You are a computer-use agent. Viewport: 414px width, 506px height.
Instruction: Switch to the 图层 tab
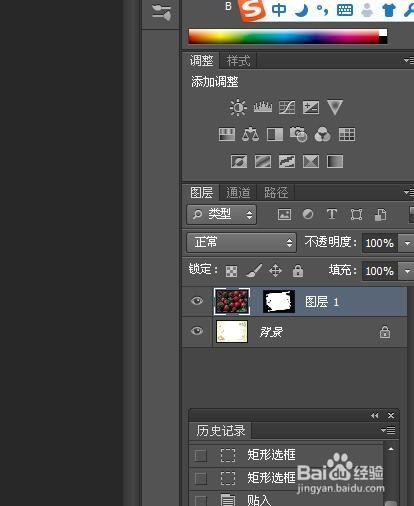click(x=201, y=193)
